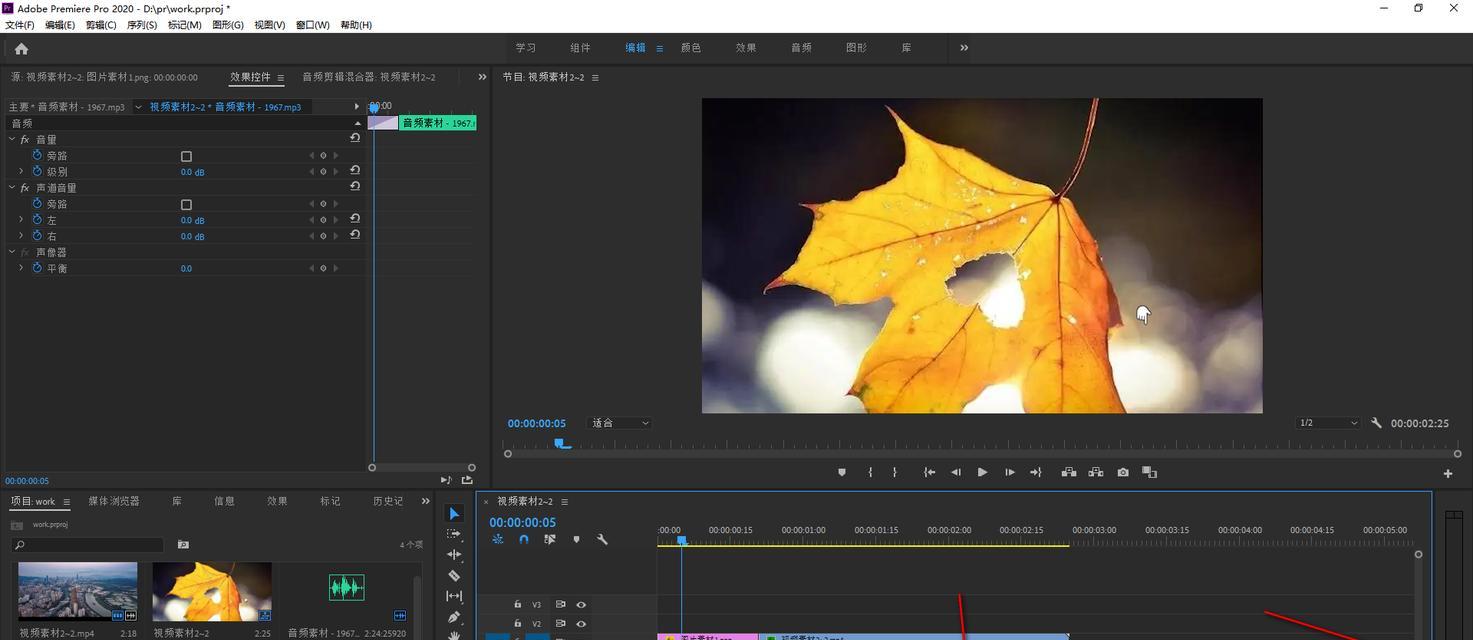Open the 1/2 playback resolution dropdown
1473x640 pixels.
(1328, 423)
